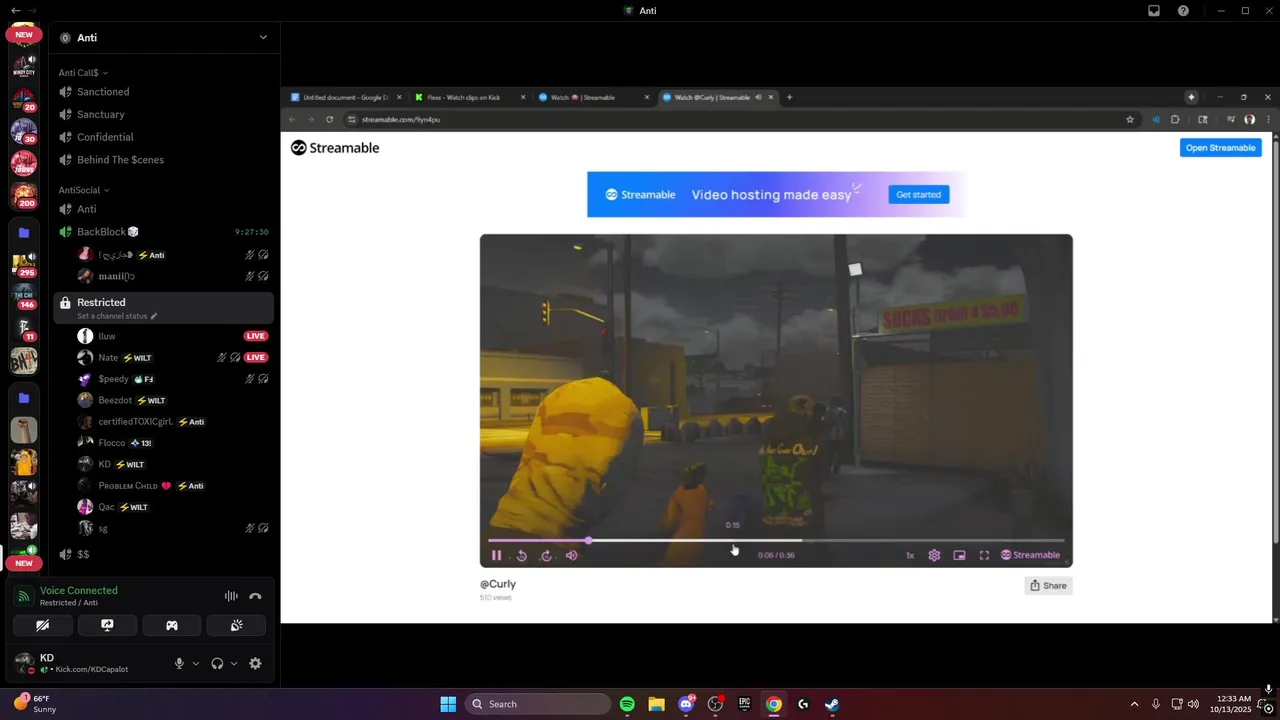Open Steam from the Windows taskbar
This screenshot has width=1280, height=720.
pos(832,704)
